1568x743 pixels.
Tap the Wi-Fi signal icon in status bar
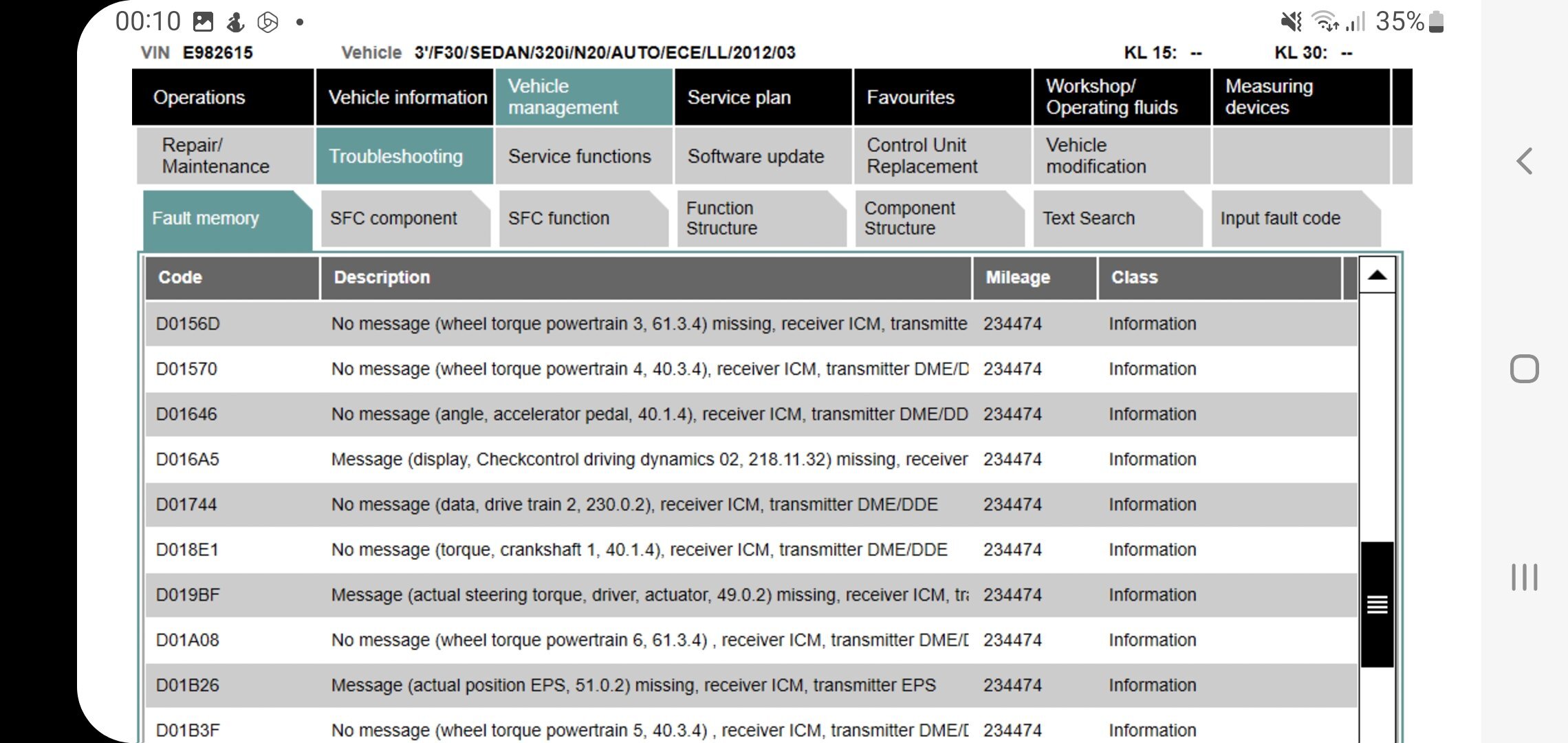1325,22
